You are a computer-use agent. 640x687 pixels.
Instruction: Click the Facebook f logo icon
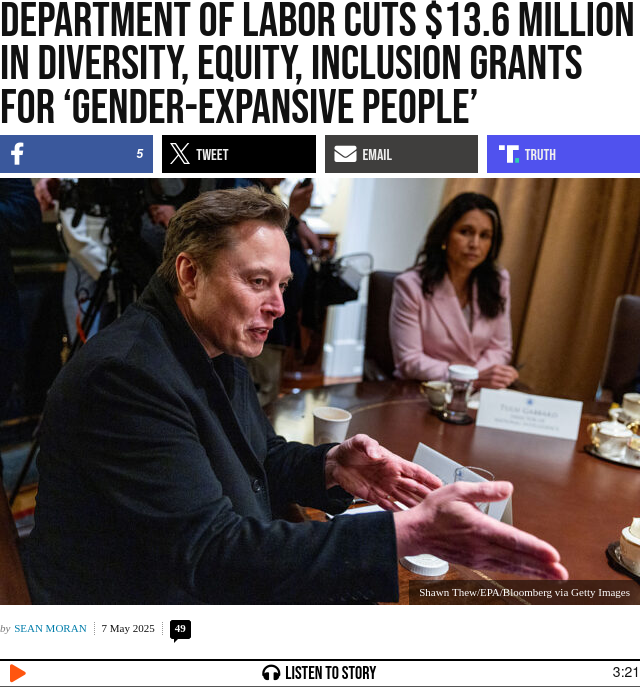(x=17, y=154)
